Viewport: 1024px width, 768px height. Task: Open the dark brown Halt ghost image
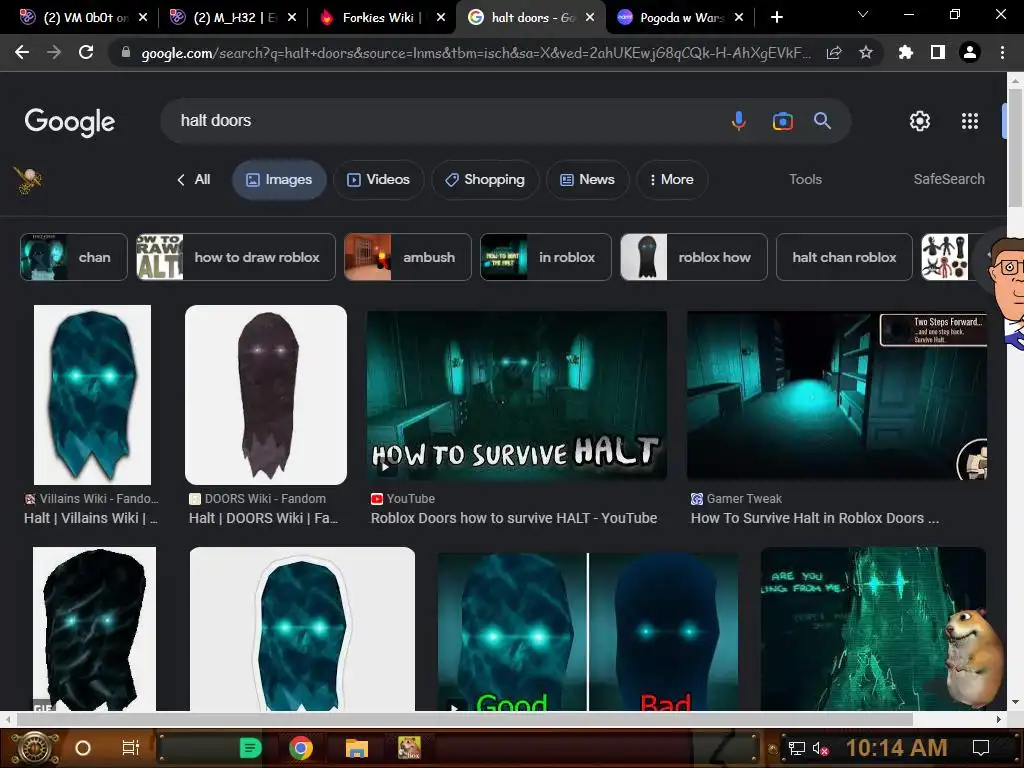266,394
